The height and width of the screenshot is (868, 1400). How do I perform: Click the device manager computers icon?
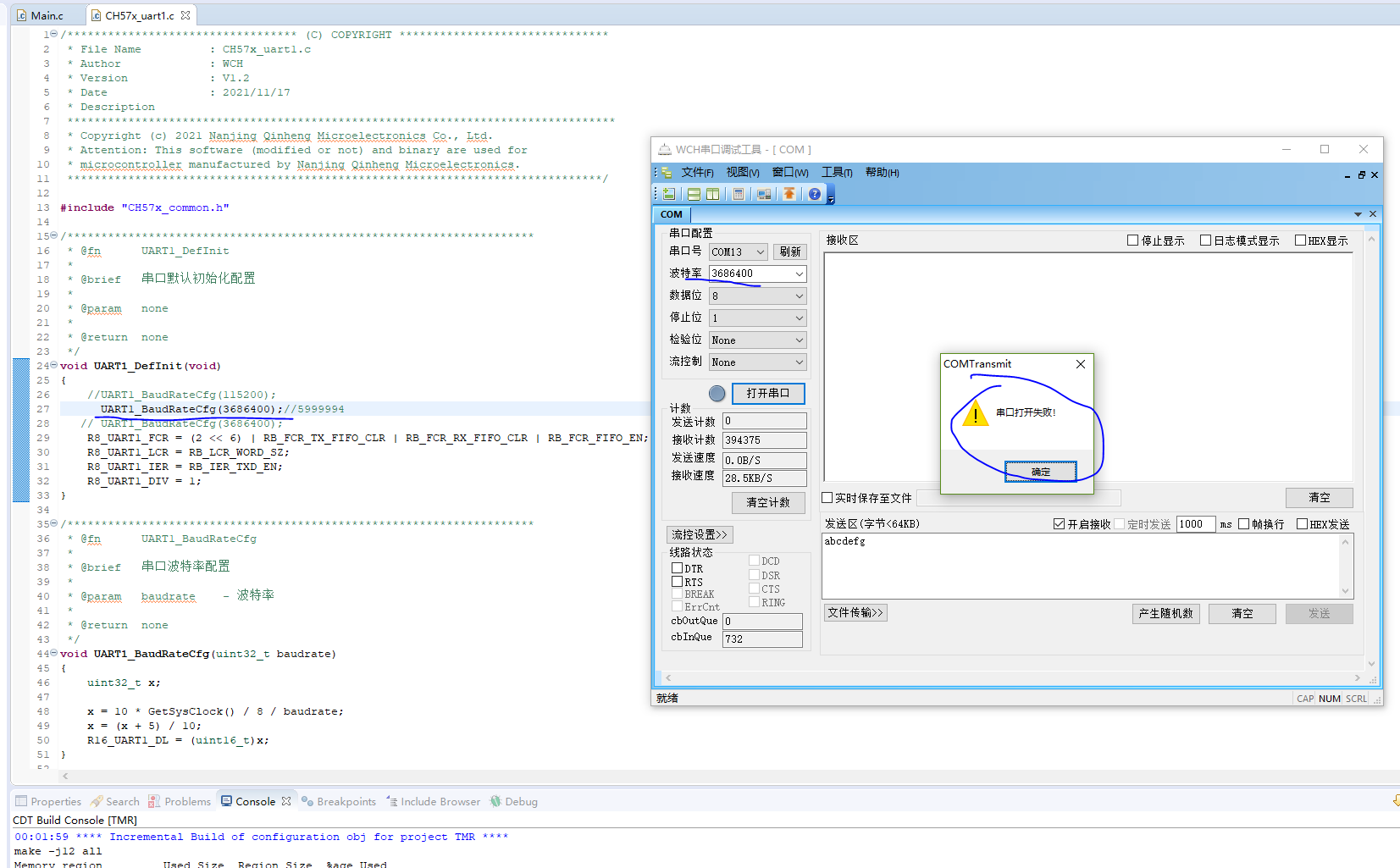[x=764, y=194]
